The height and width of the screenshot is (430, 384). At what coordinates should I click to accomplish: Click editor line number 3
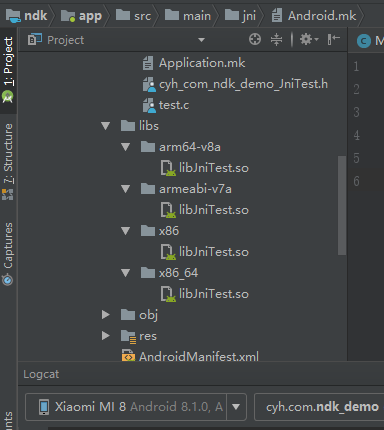[356, 112]
